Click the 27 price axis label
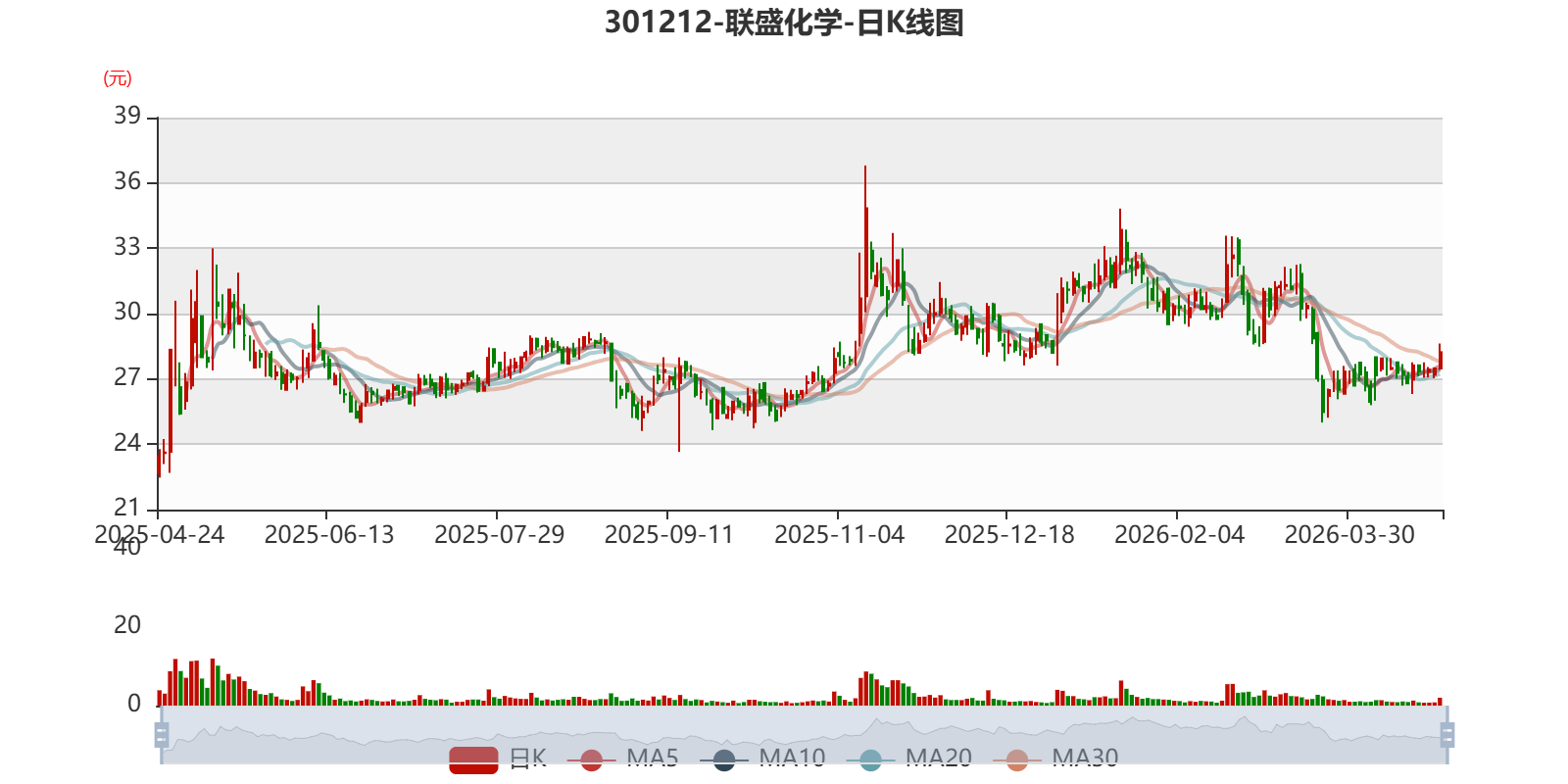 [127, 377]
